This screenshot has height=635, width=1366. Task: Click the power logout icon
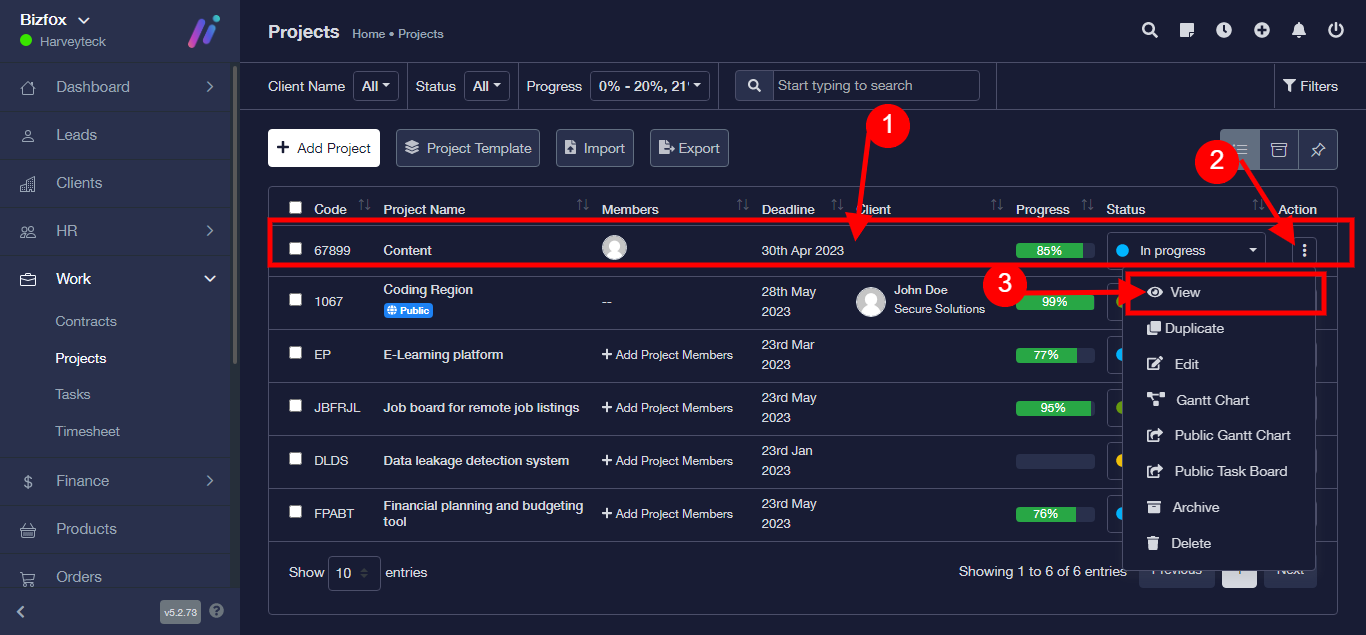pyautogui.click(x=1336, y=31)
